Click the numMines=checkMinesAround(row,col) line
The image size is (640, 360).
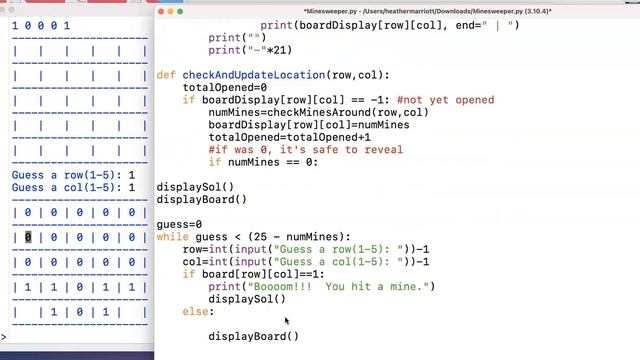tap(318, 112)
